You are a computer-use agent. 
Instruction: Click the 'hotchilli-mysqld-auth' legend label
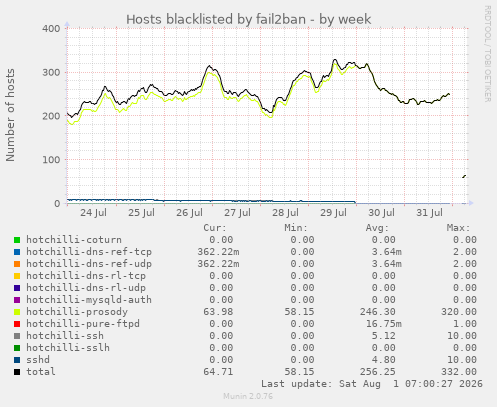(x=89, y=300)
